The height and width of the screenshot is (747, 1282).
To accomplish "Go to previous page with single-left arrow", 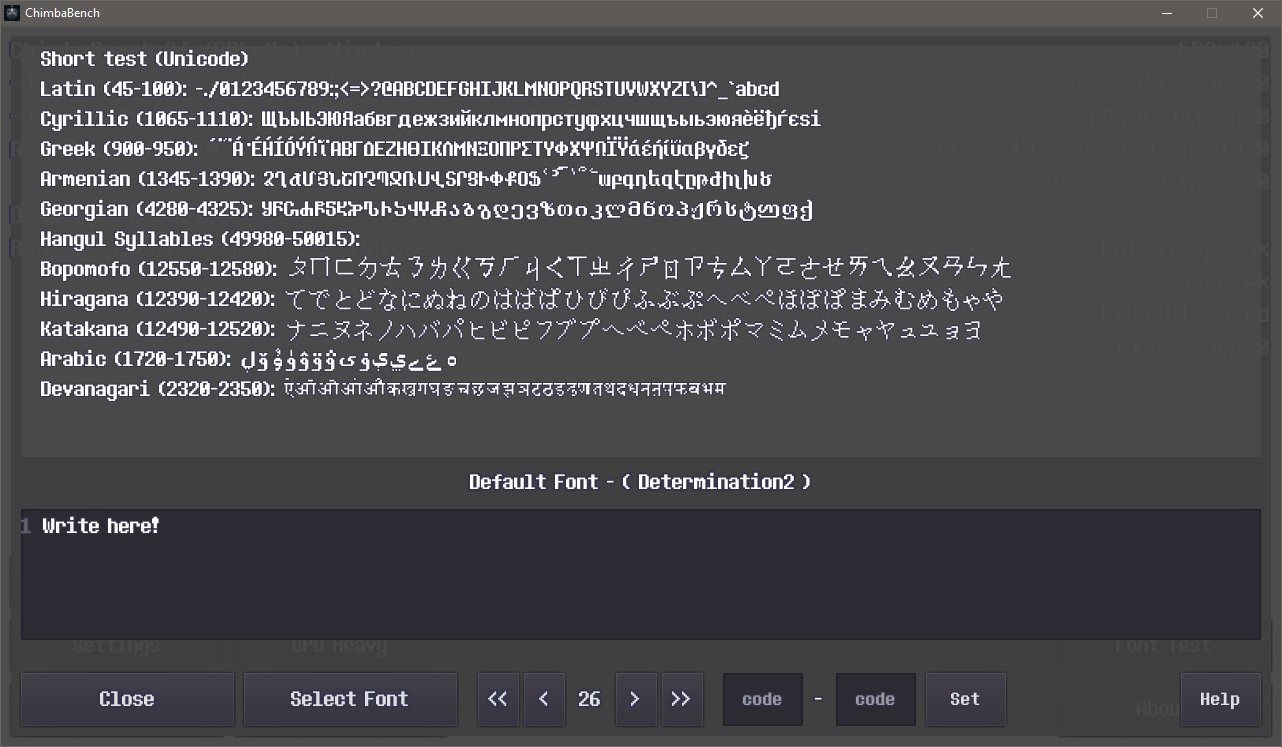I will pos(544,699).
